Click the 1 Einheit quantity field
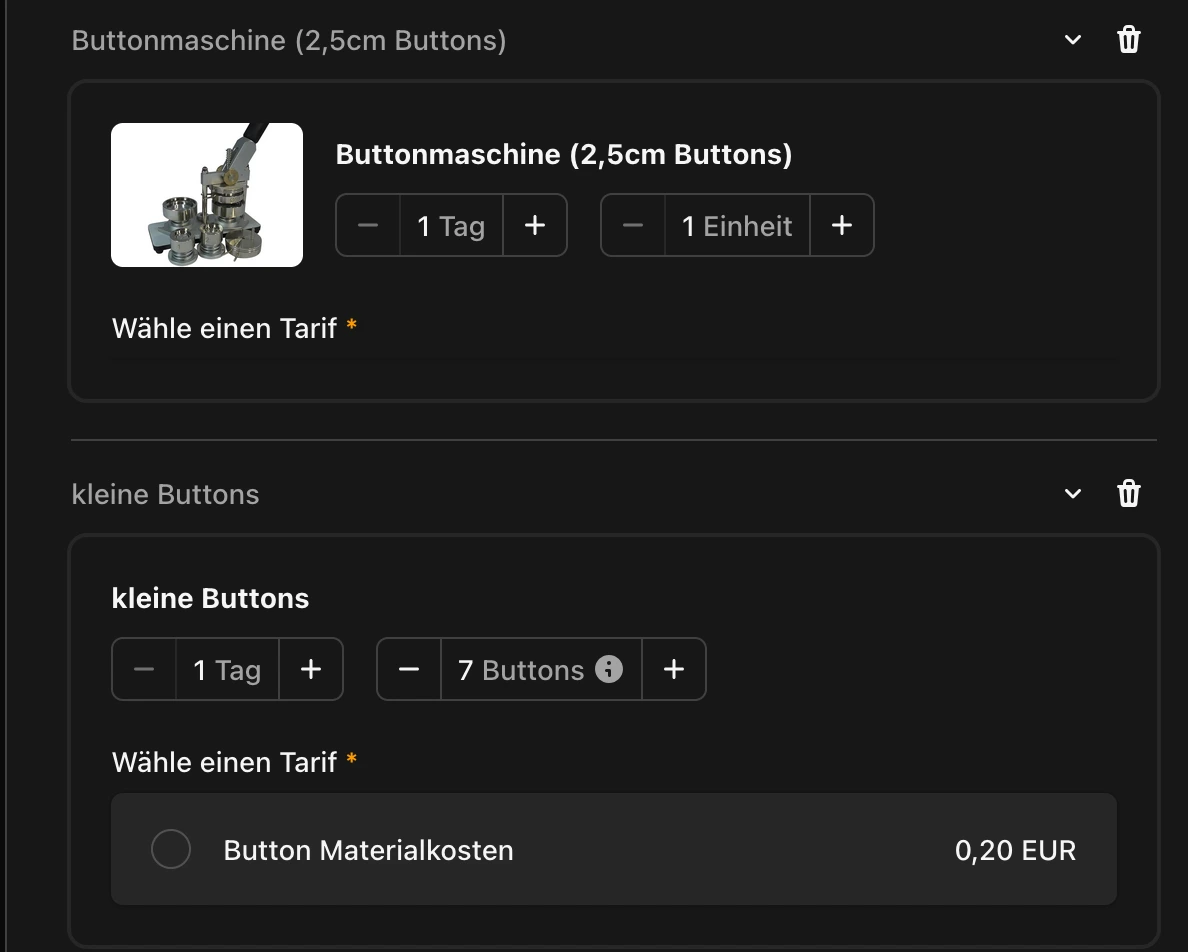Image resolution: width=1188 pixels, height=952 pixels. [x=737, y=225]
